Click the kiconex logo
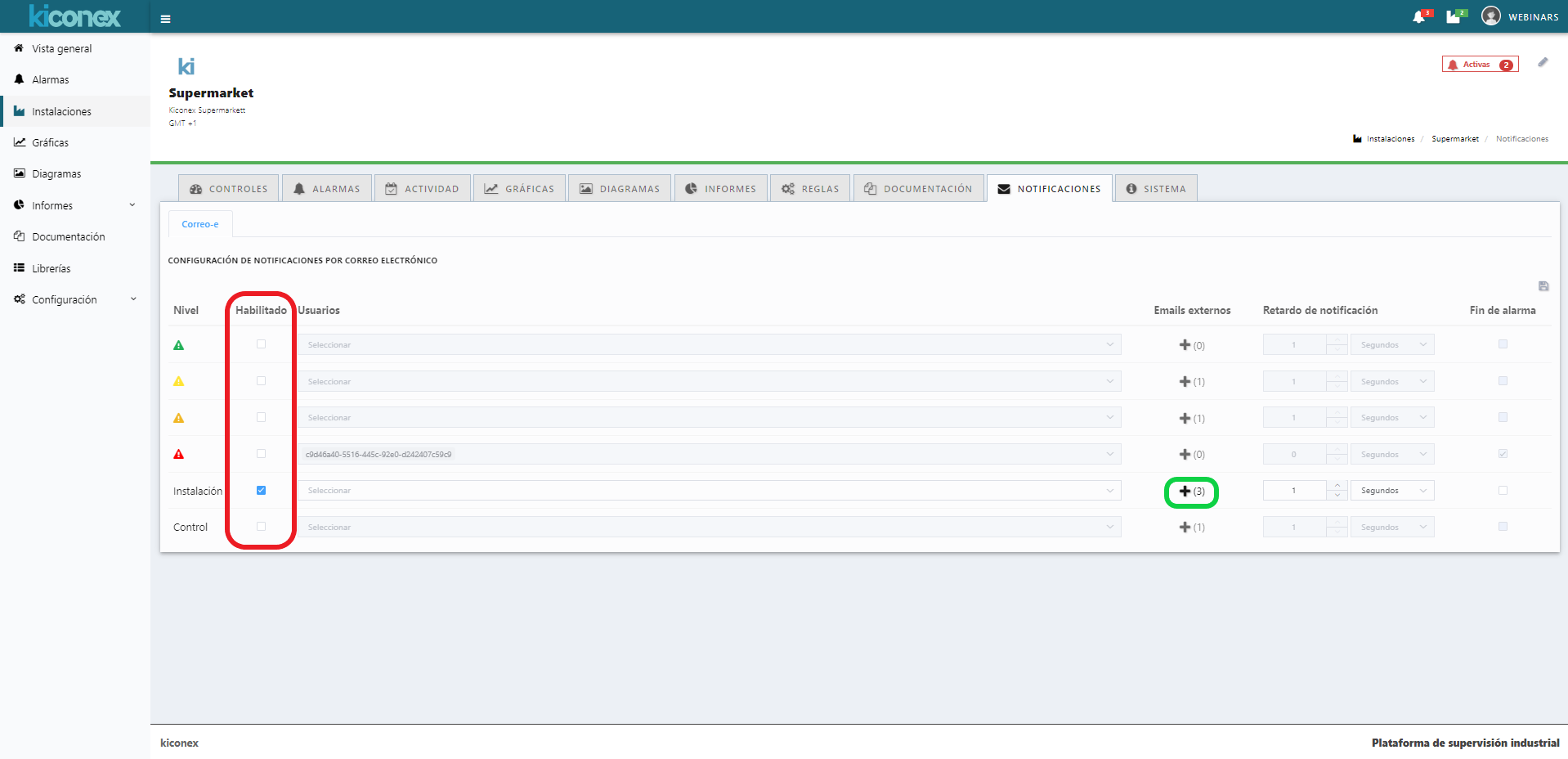The image size is (1568, 759). point(74,16)
